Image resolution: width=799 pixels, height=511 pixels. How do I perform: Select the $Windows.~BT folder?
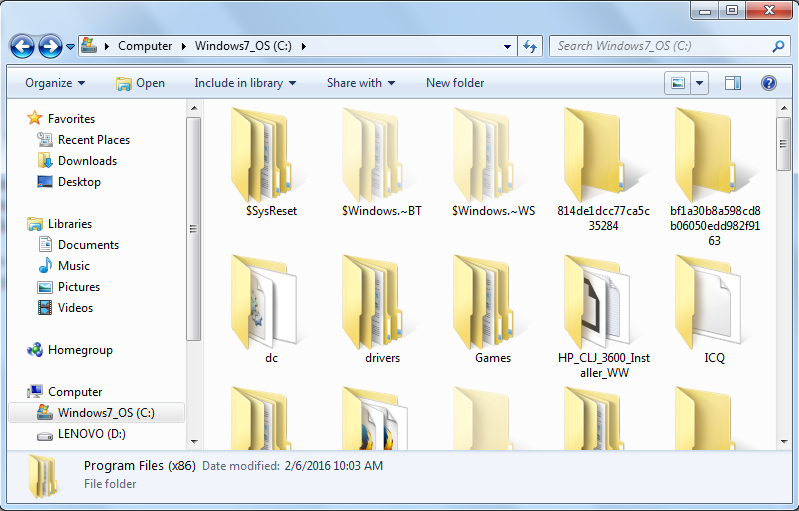point(382,163)
